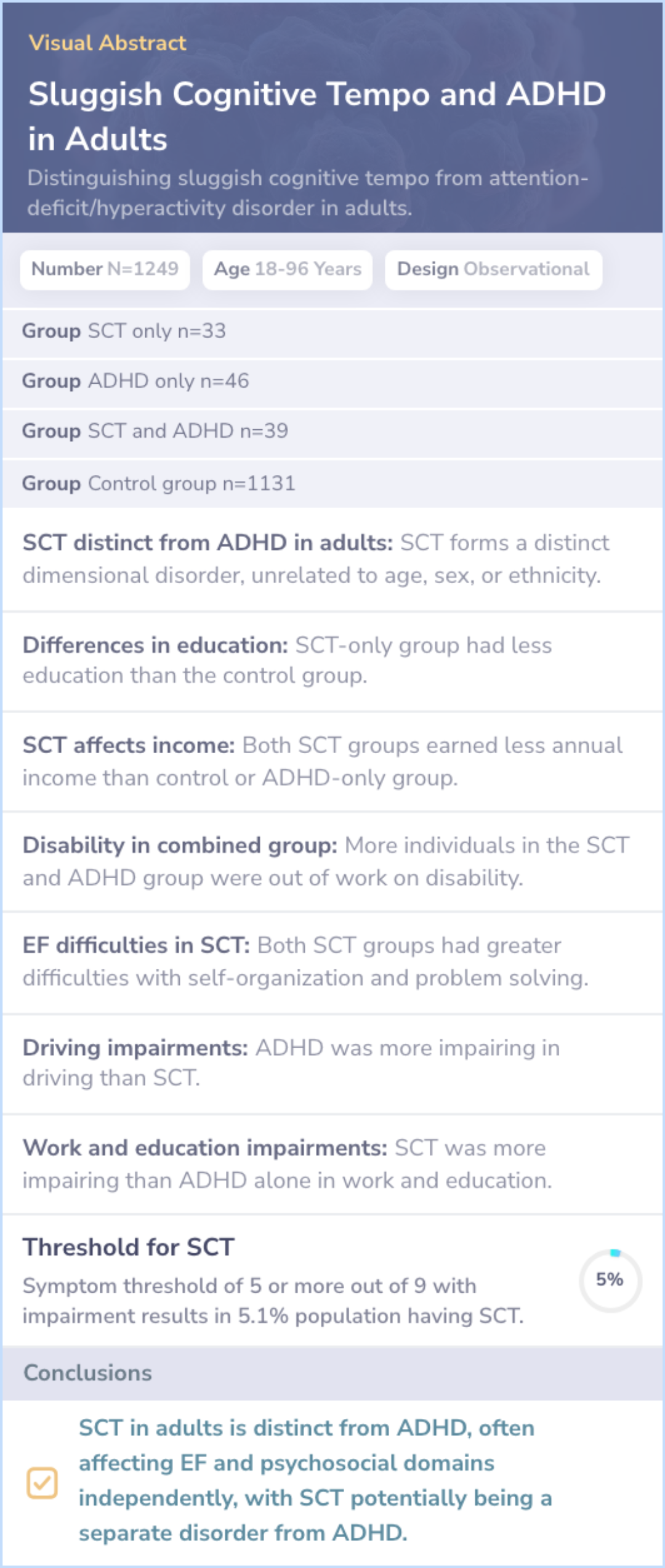The image size is (665, 1568).
Task: Click the SCT affects income finding
Action: coord(322,761)
